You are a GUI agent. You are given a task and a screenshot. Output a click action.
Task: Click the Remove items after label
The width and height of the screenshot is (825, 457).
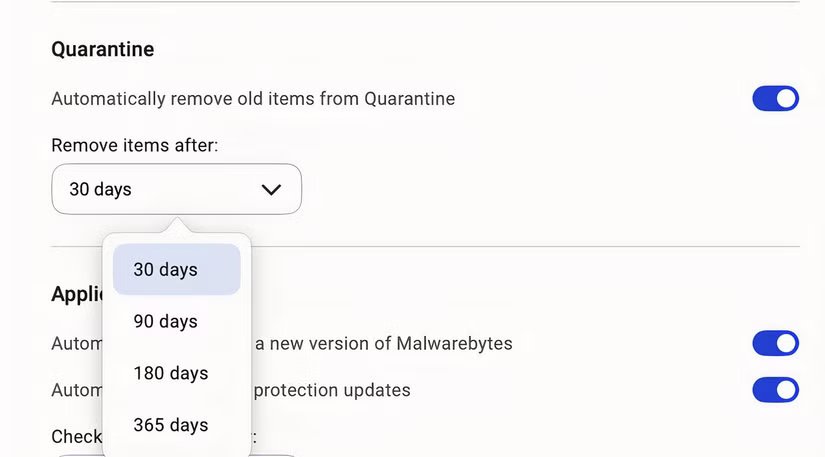134,146
